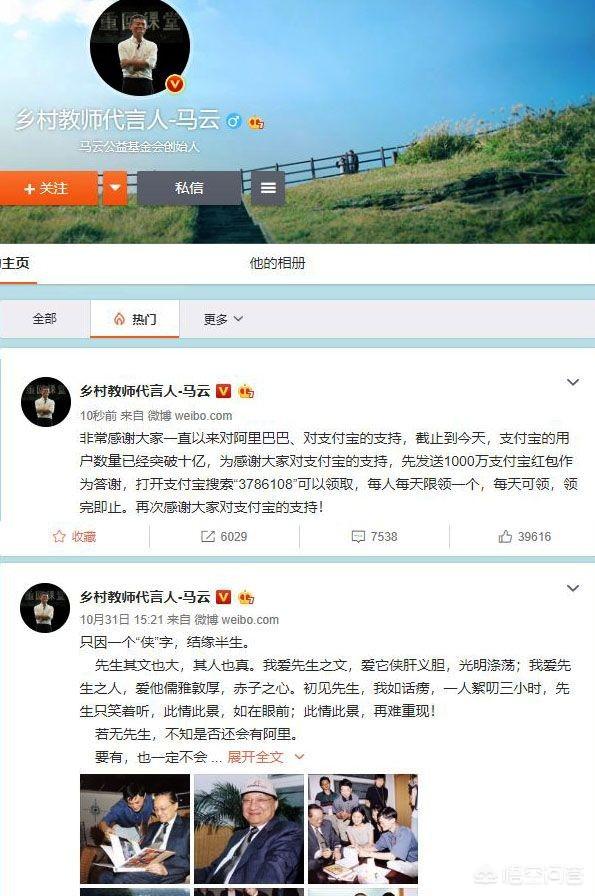Click the orange 关注 follow button
The image size is (595, 896).
pyautogui.click(x=48, y=188)
